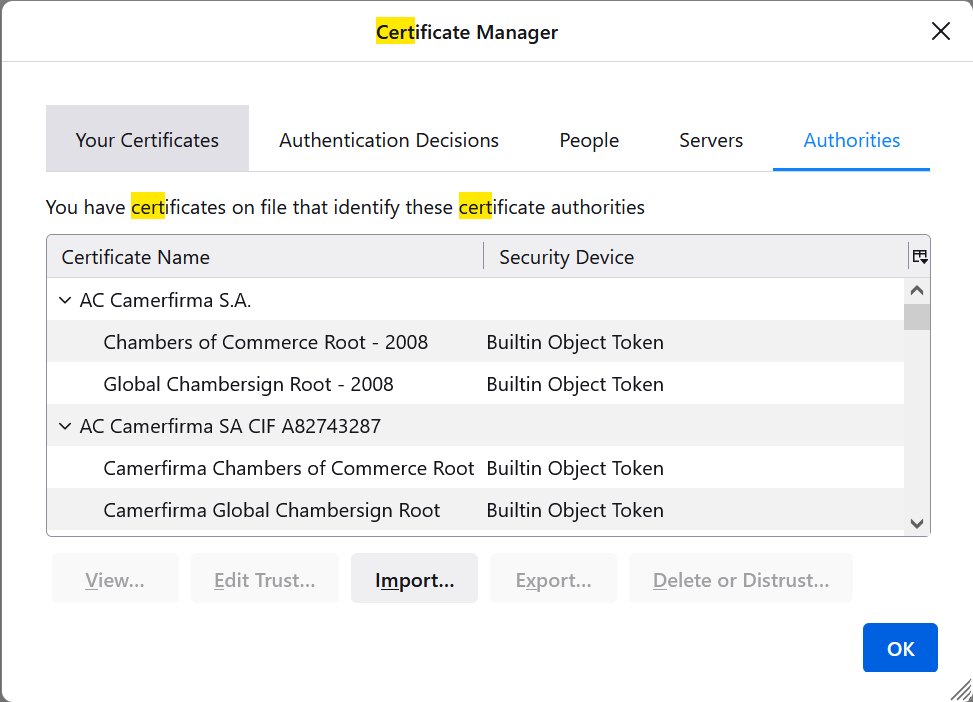Image resolution: width=973 pixels, height=702 pixels.
Task: Collapse the AC Camerfirma S.A. group
Action: (x=65, y=300)
